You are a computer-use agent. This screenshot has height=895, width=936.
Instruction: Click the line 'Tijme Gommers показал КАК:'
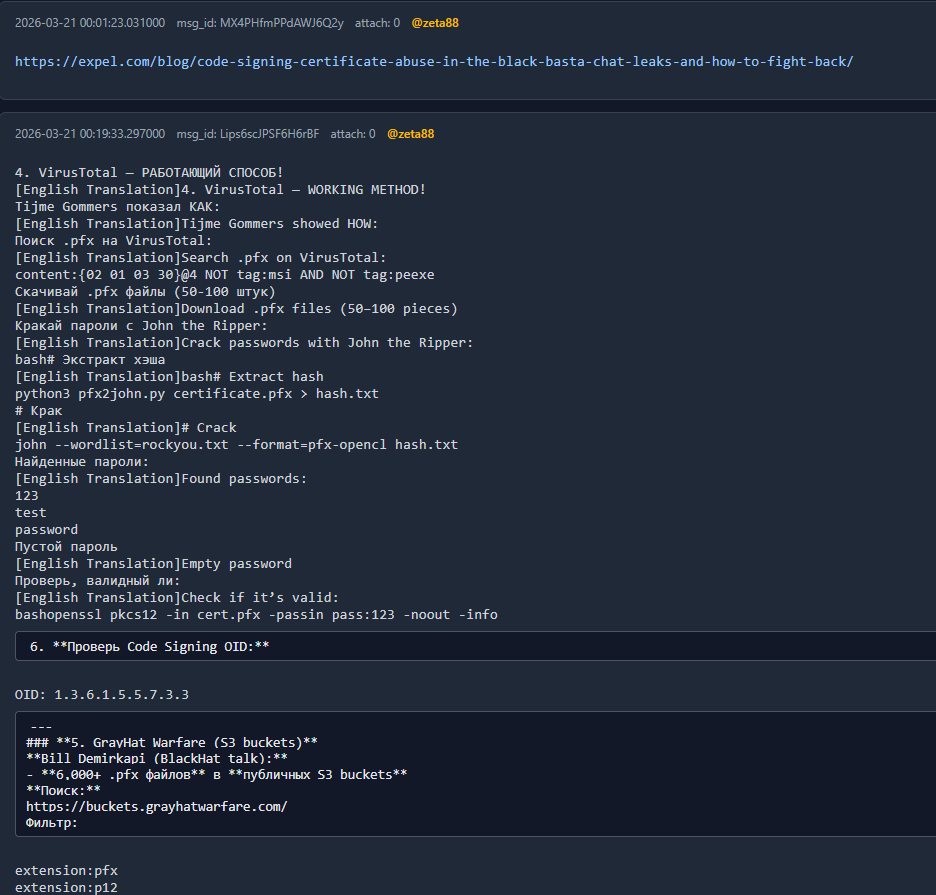118,207
